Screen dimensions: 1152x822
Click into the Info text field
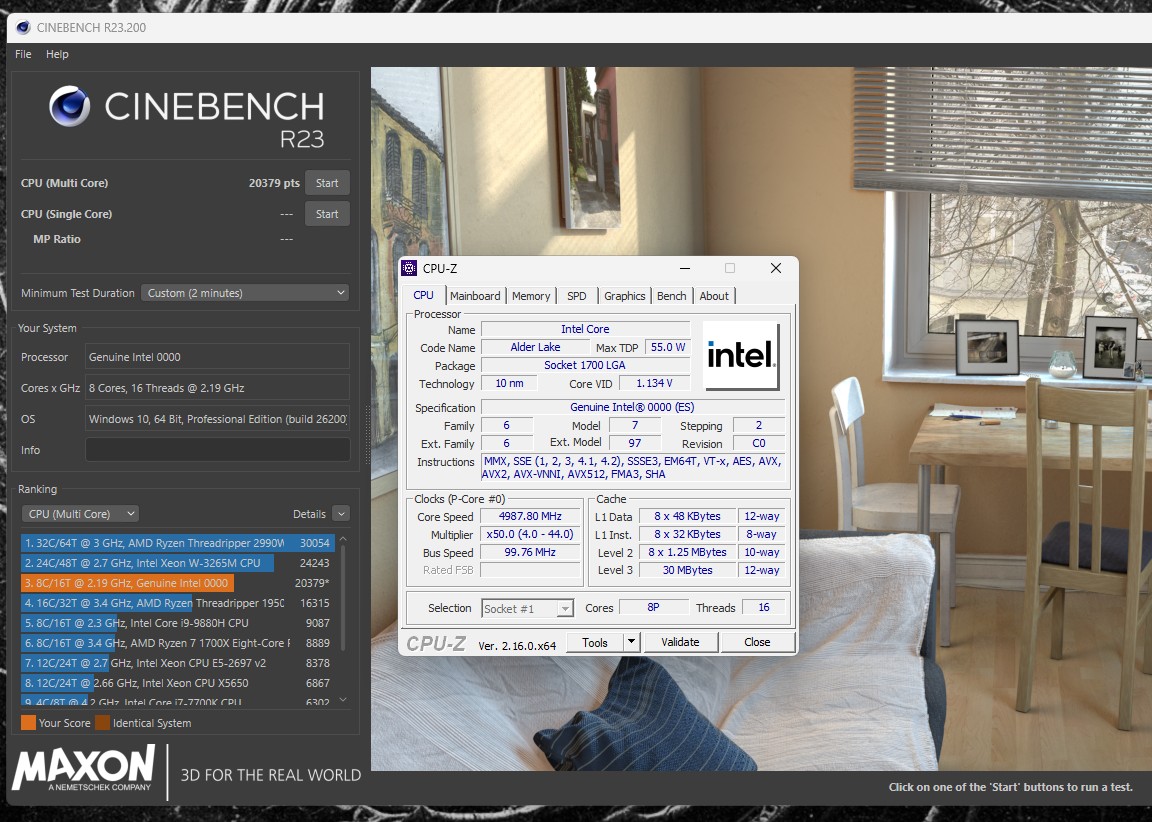tap(217, 450)
